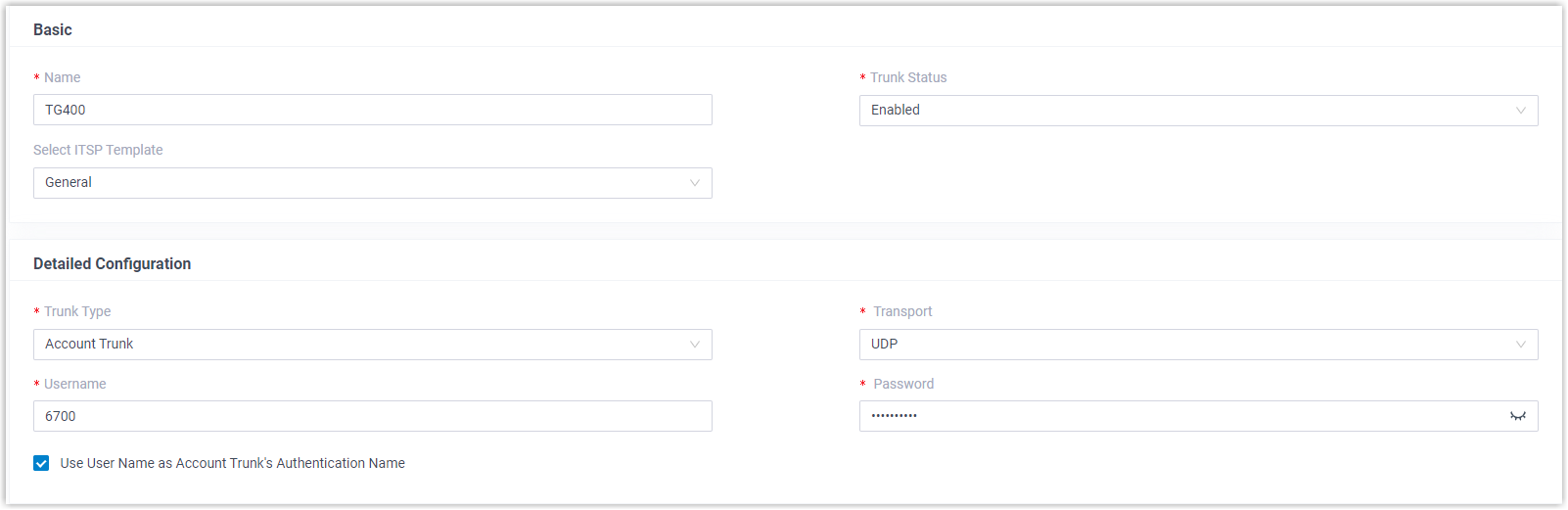Focus the Username field containing 6700
This screenshot has width=1568, height=510.
372,416
